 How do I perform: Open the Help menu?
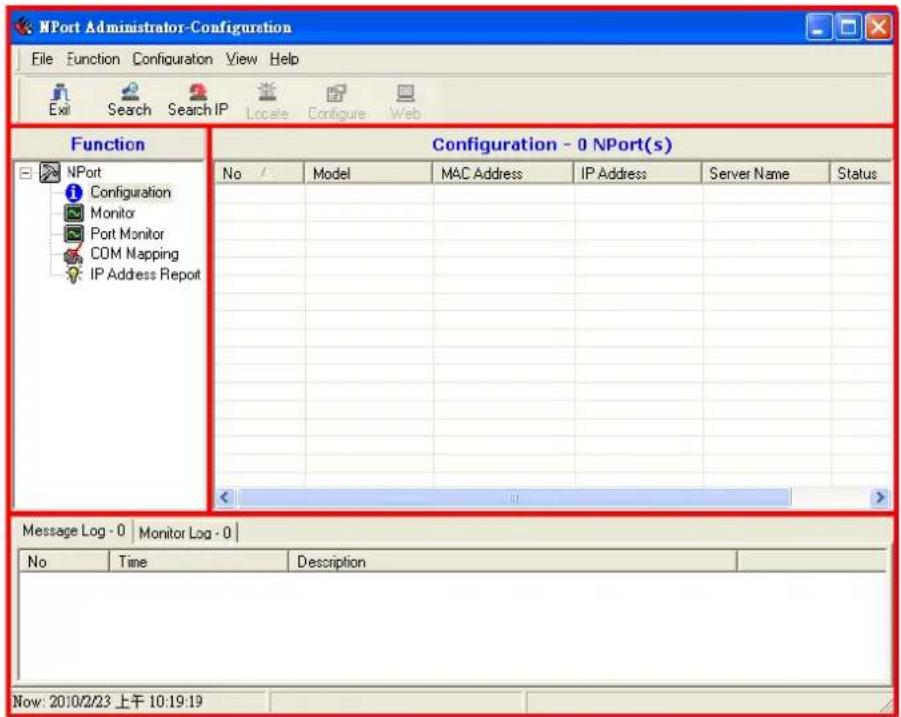(x=284, y=59)
